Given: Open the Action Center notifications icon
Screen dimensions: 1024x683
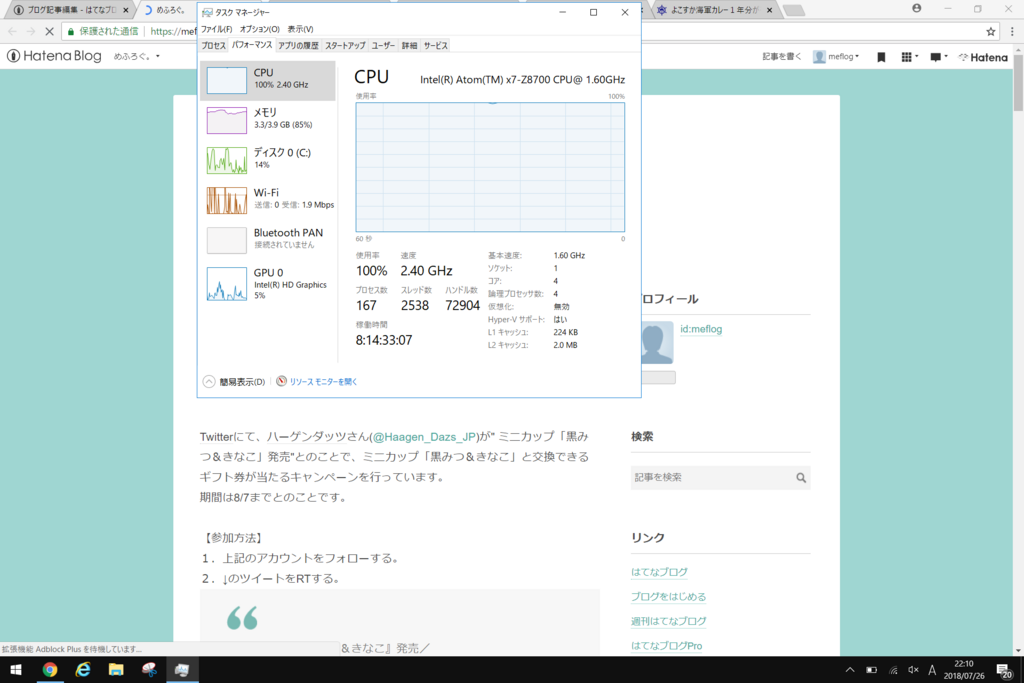Looking at the screenshot, I should pyautogui.click(x=1004, y=670).
